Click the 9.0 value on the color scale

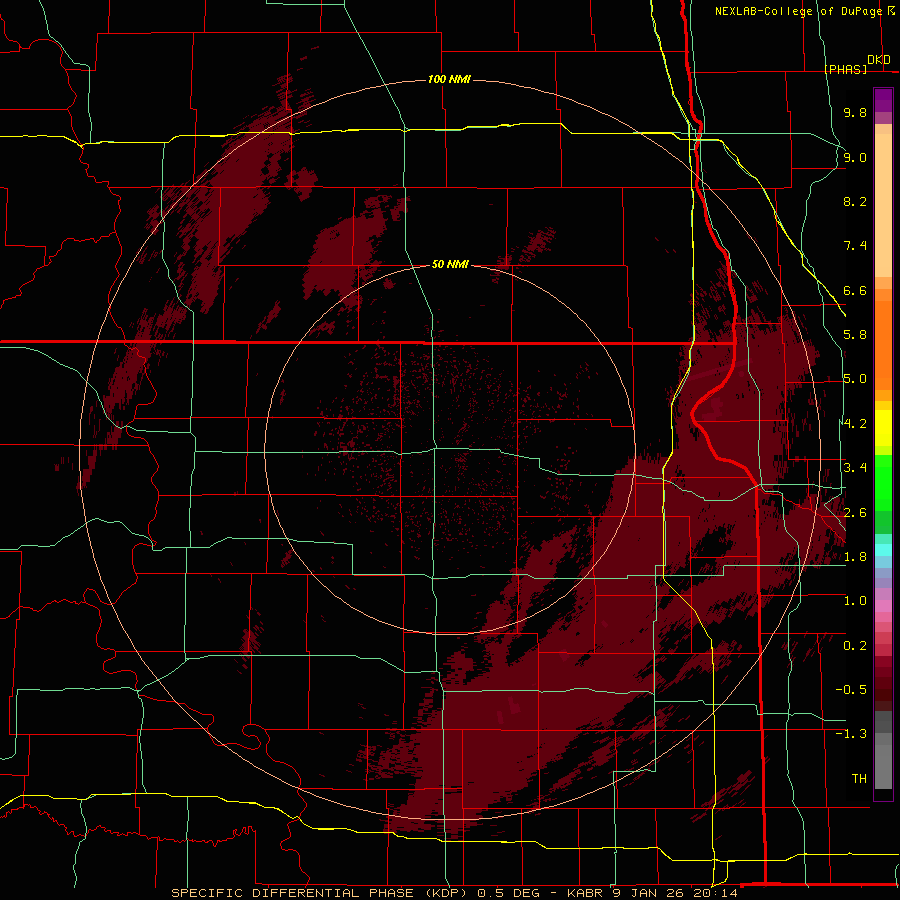[x=855, y=157]
